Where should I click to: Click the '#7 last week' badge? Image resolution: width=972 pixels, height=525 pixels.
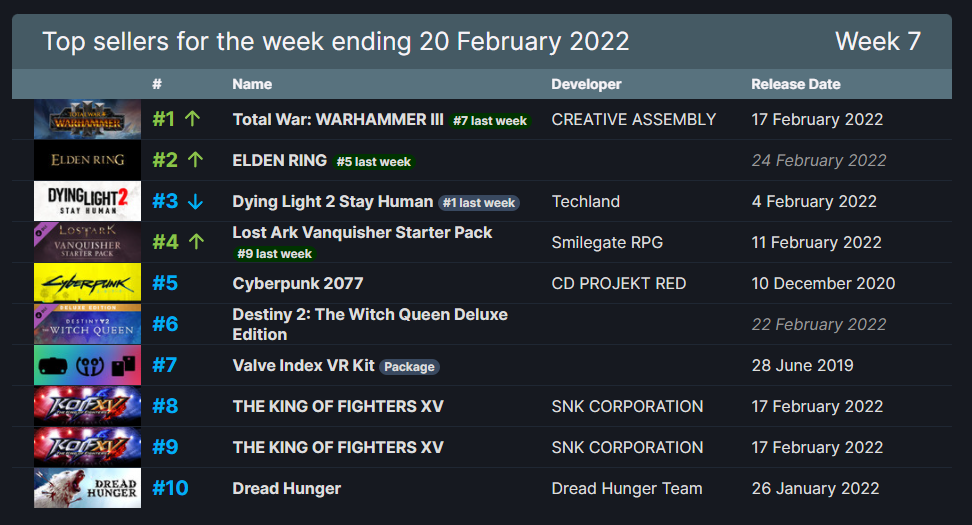pos(489,121)
